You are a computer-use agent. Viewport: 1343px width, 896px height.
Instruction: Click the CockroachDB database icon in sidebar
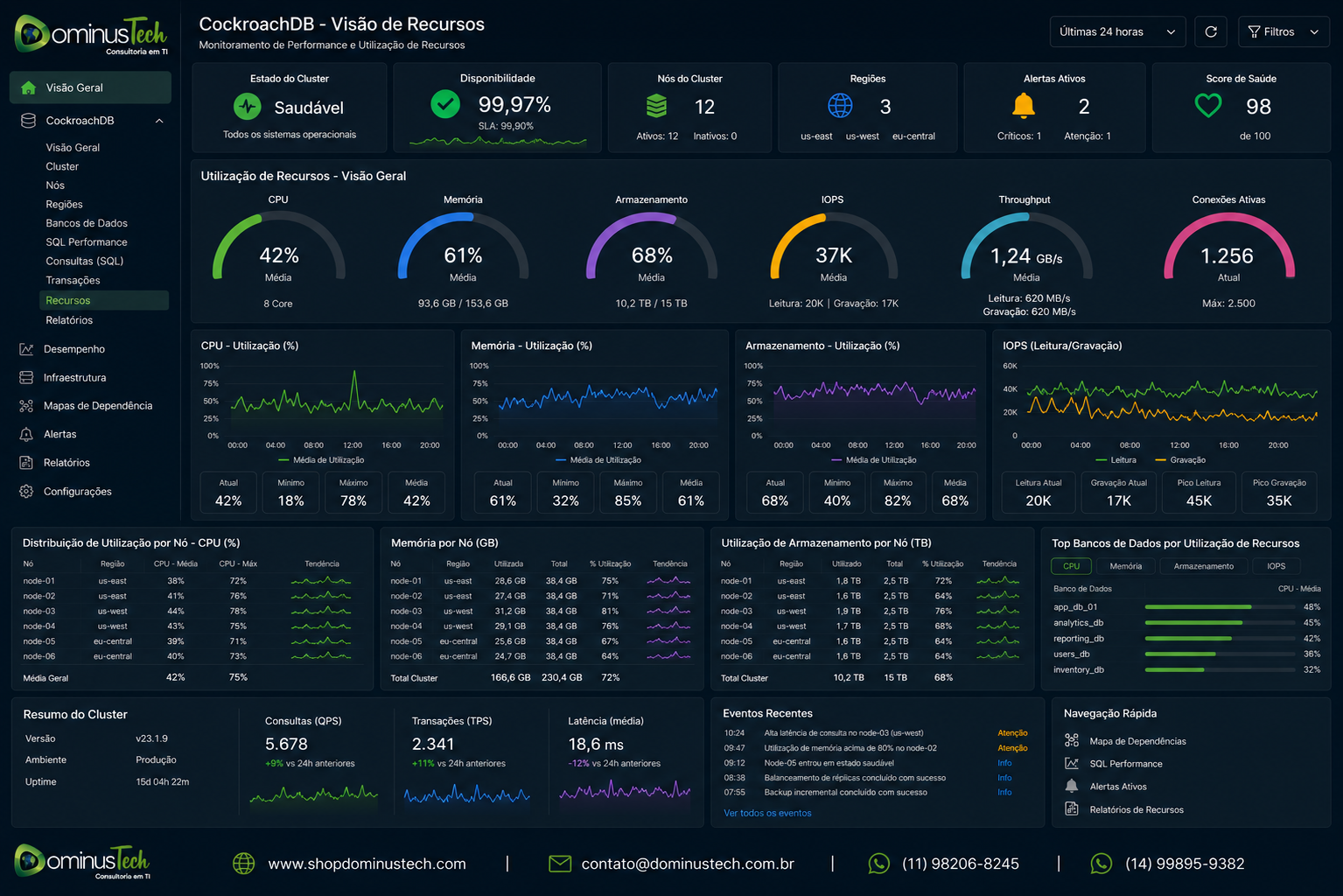[28, 121]
